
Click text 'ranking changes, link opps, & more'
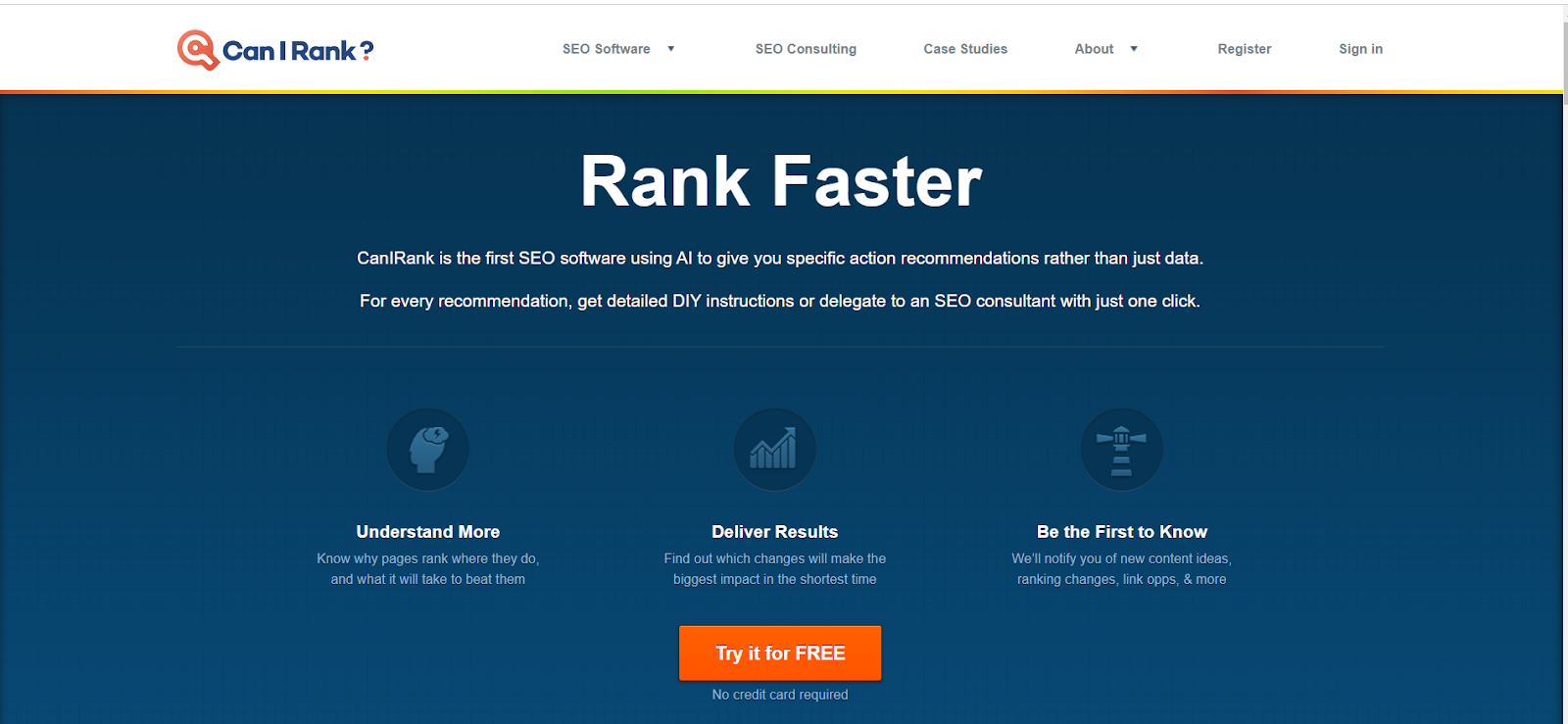point(1122,579)
